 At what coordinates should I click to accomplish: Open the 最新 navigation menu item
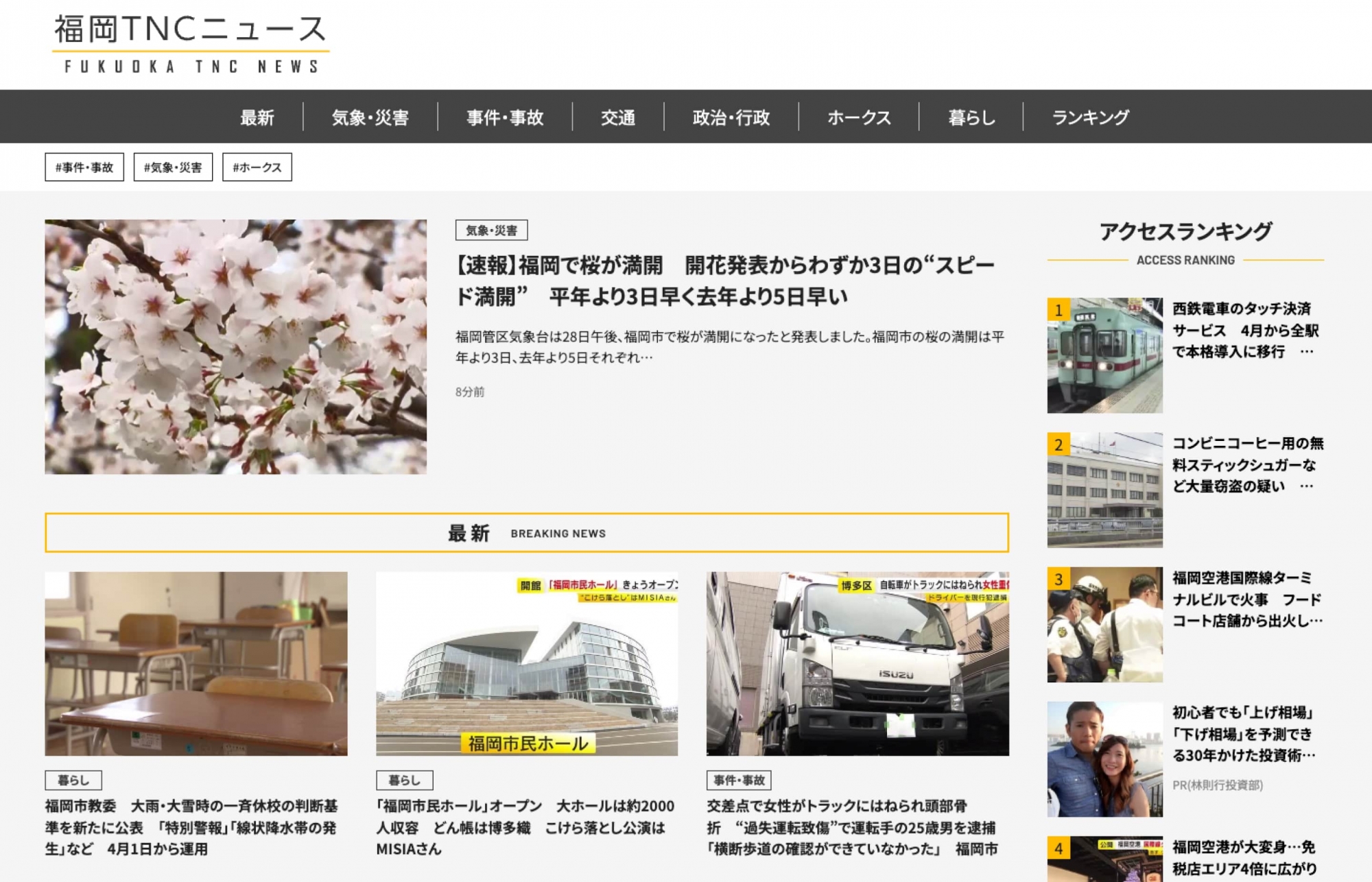coord(257,117)
